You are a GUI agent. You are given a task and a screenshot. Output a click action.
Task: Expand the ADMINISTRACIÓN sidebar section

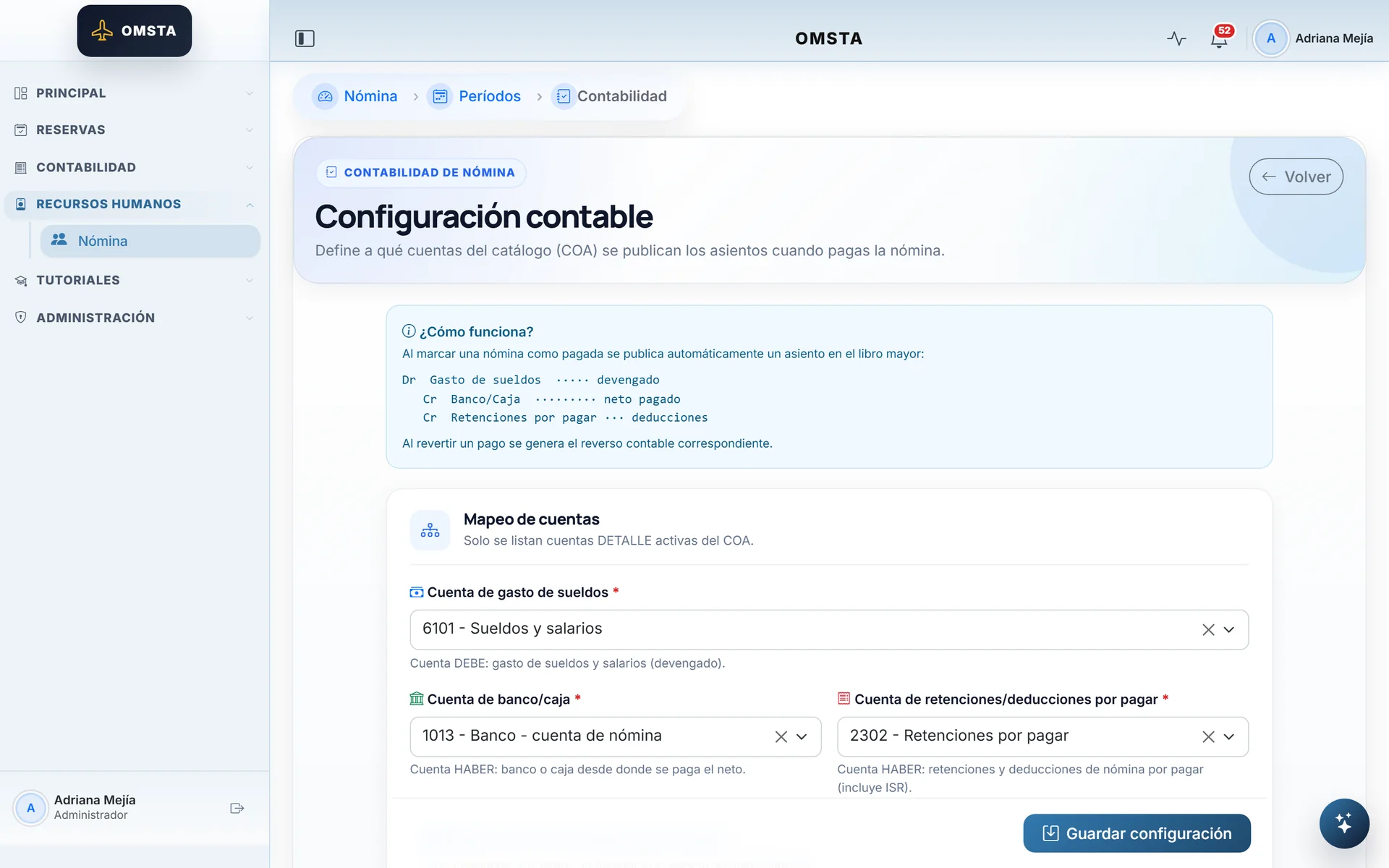click(x=135, y=318)
